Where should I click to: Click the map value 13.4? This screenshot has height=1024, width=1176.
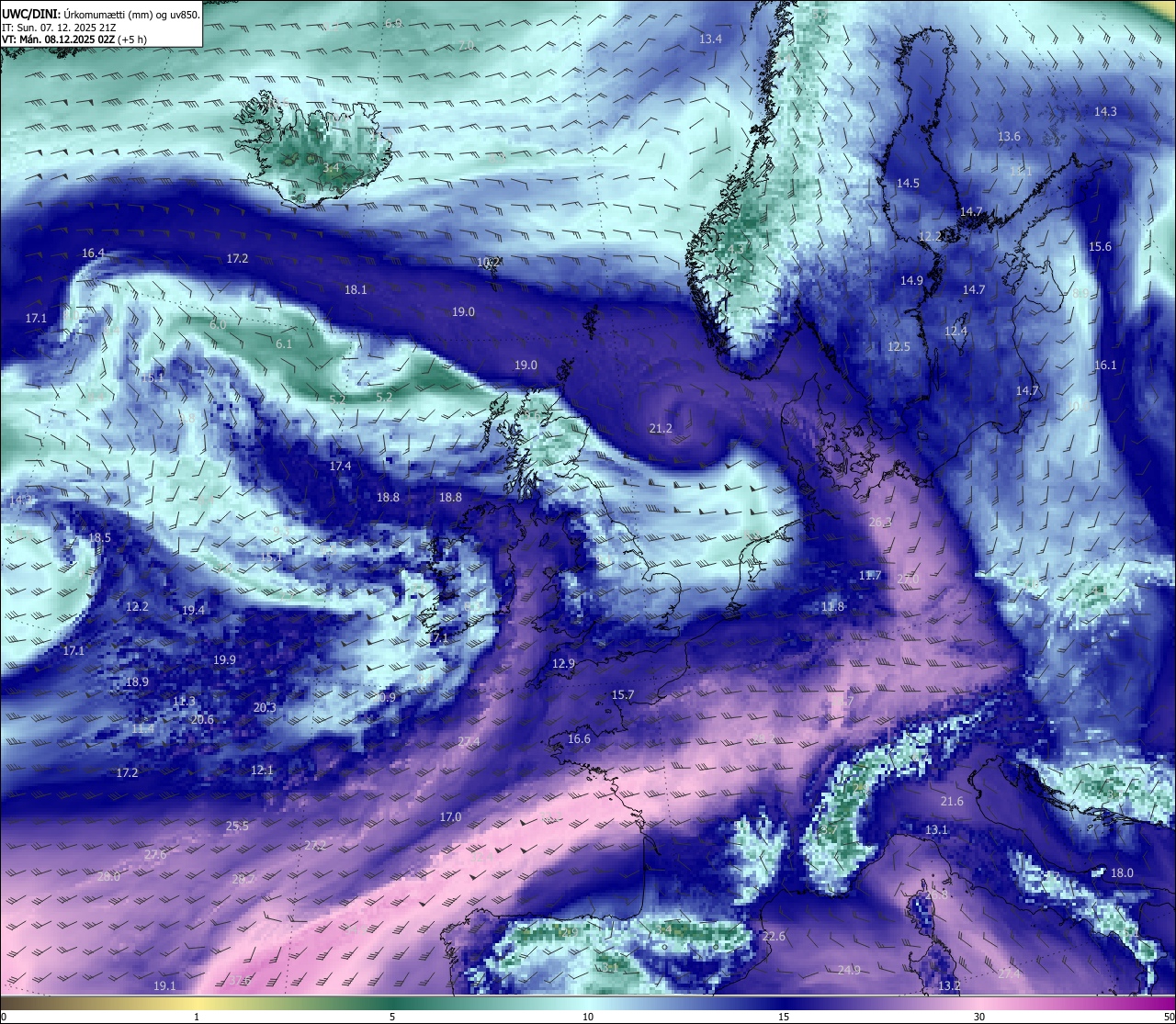point(710,39)
